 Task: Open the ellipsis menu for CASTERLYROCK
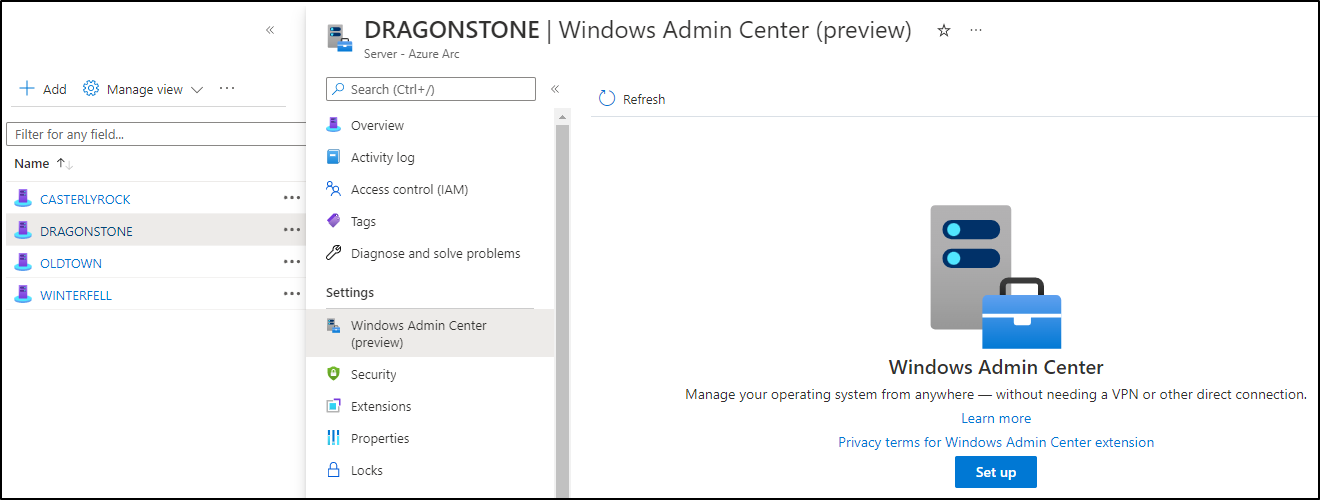click(291, 198)
